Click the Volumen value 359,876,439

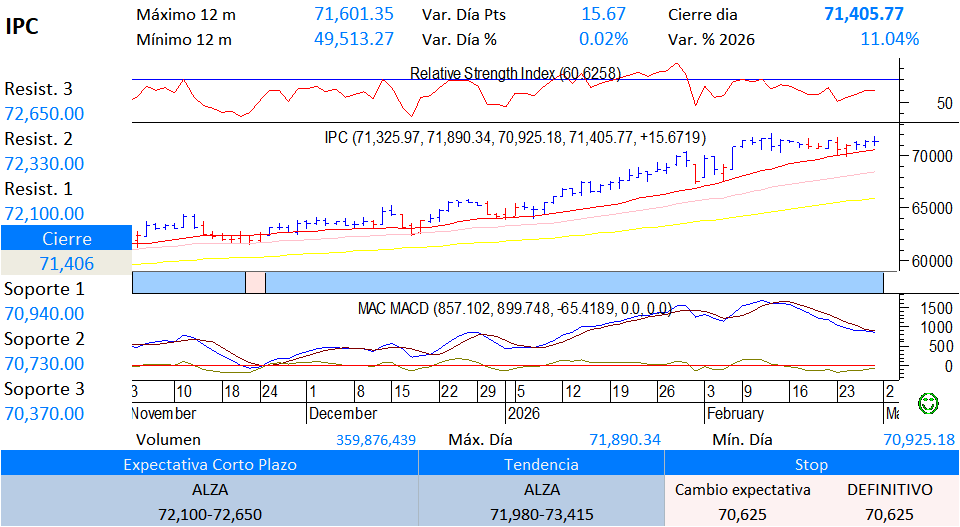(x=376, y=440)
